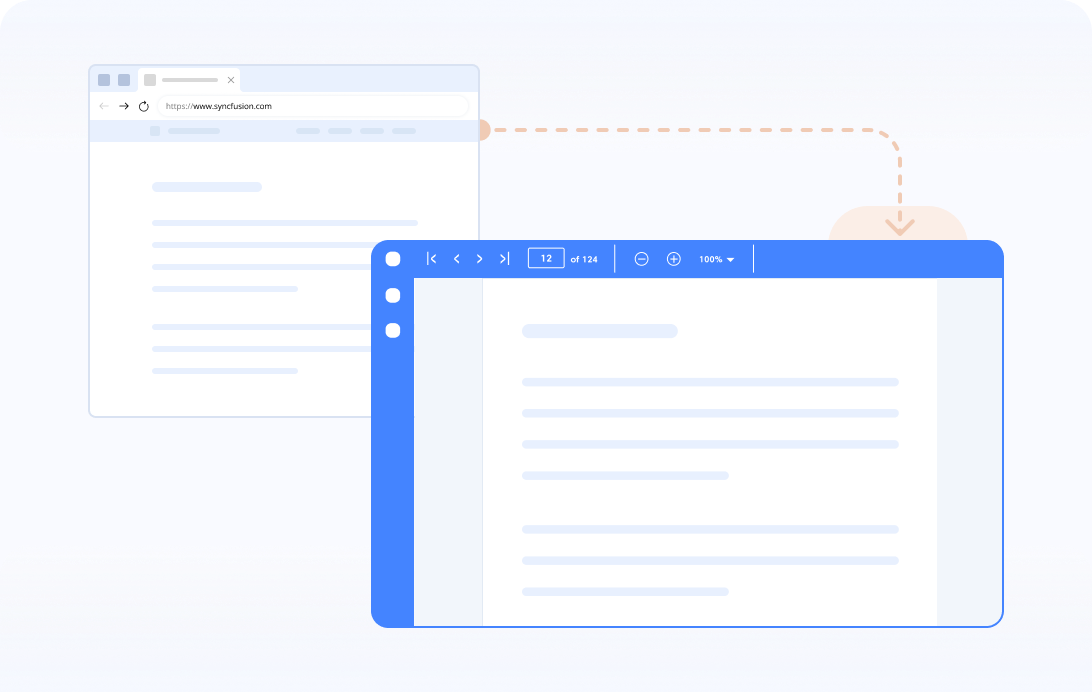Viewport: 1092px width, 692px height.
Task: Zoom out using the minus icon
Action: [x=642, y=259]
